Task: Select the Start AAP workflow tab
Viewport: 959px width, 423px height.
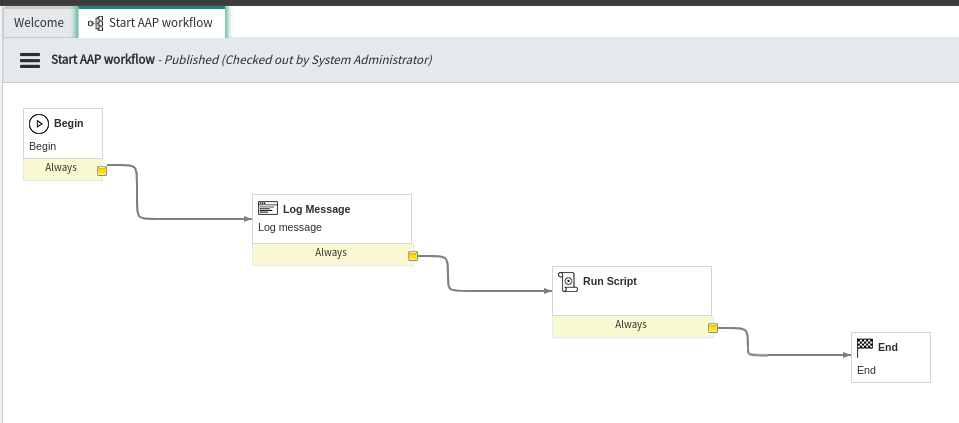Action: (152, 23)
